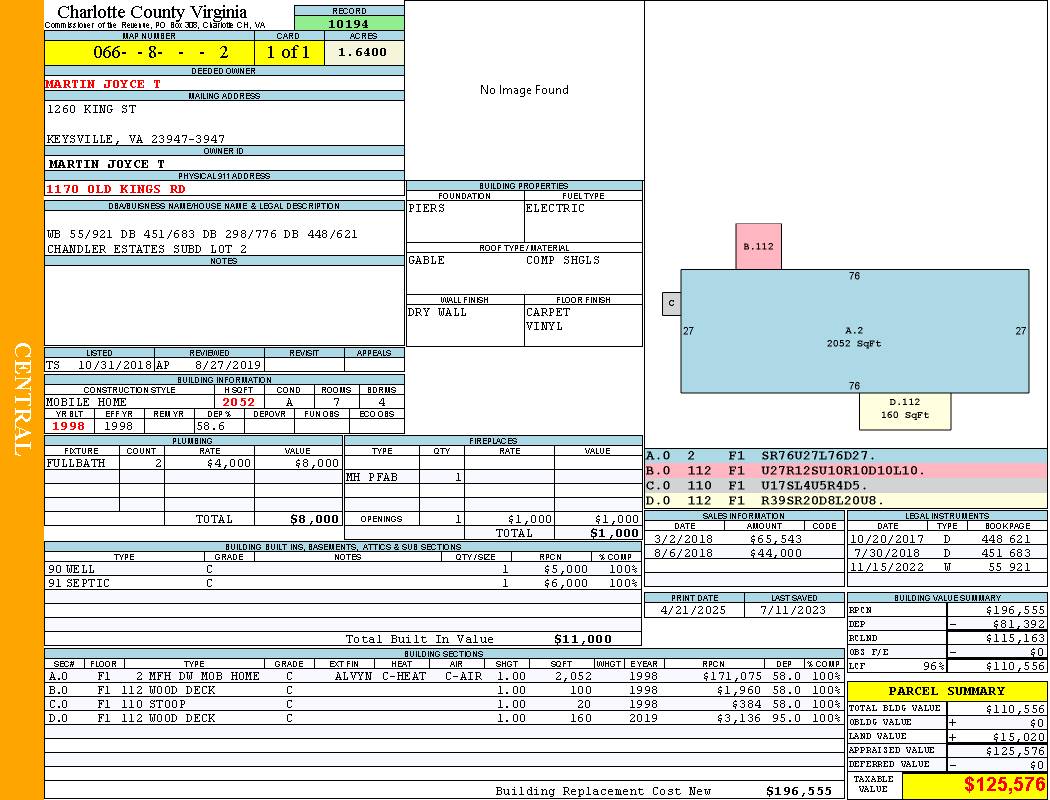The image size is (1050, 800).
Task: Click the yellow PARCEL SUMMARY header
Action: (947, 692)
